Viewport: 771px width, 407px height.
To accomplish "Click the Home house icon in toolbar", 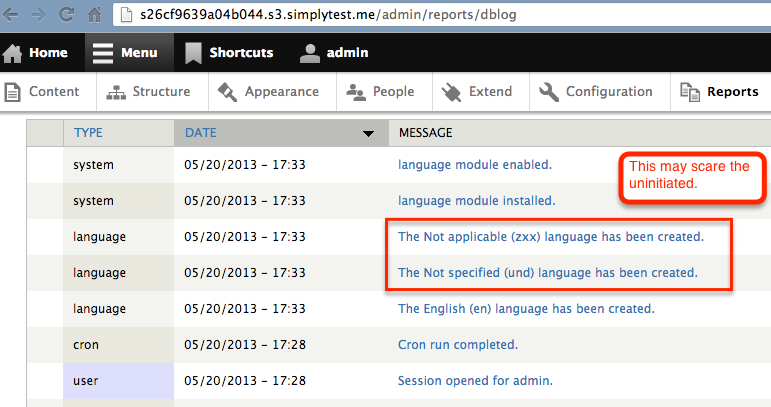I will (12, 53).
